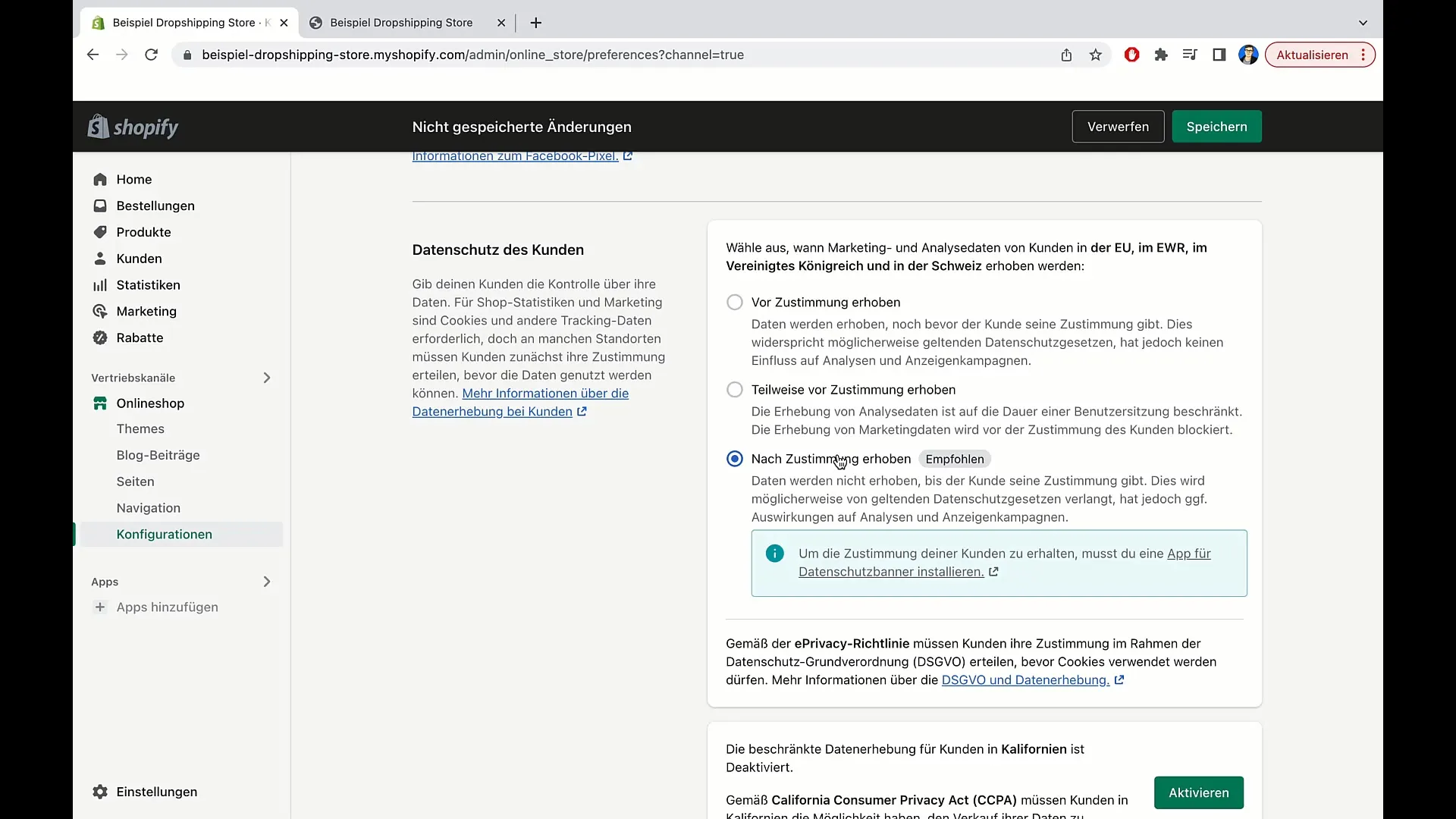Click DSGVO und Datenerhebung link
Viewport: 1456px width, 819px height.
tap(1025, 680)
